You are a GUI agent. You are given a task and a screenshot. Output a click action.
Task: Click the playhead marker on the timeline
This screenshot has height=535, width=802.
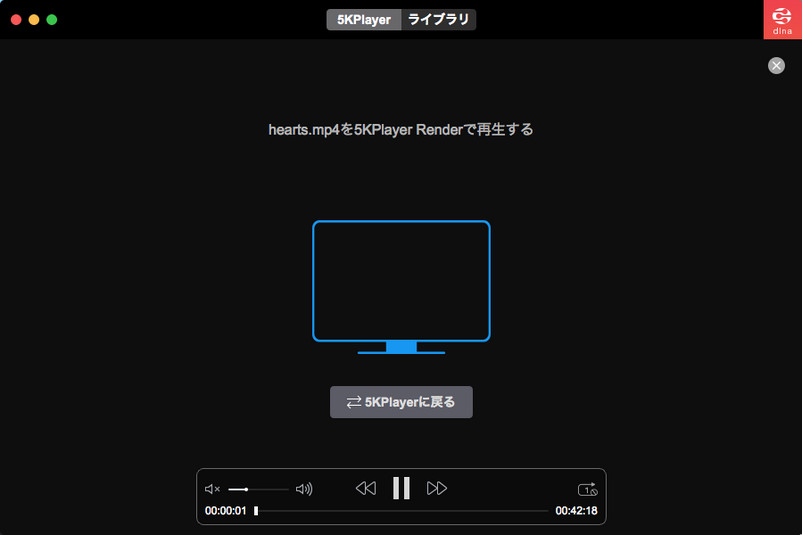click(x=256, y=511)
